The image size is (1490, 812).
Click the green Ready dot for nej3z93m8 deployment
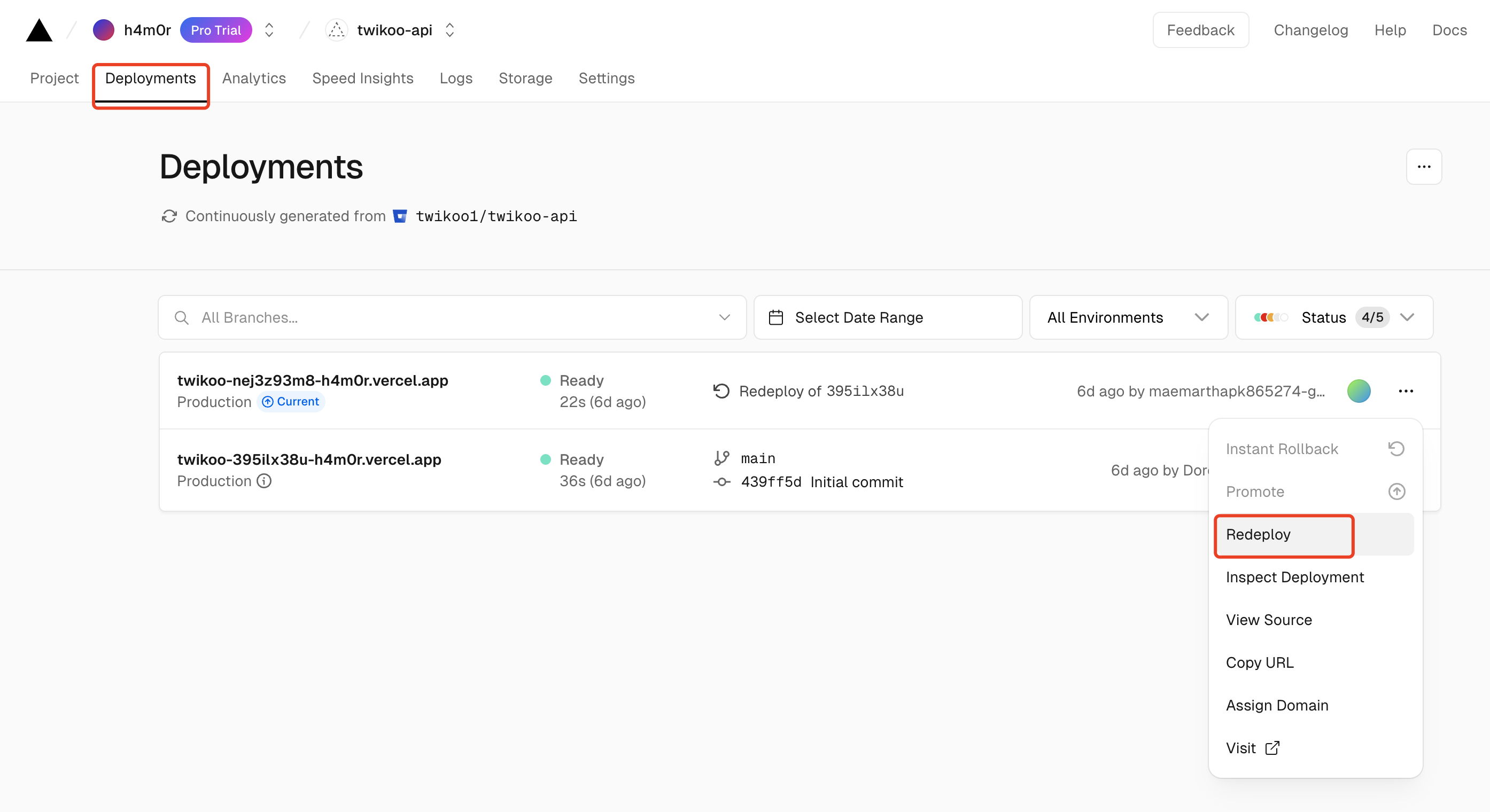tap(545, 380)
